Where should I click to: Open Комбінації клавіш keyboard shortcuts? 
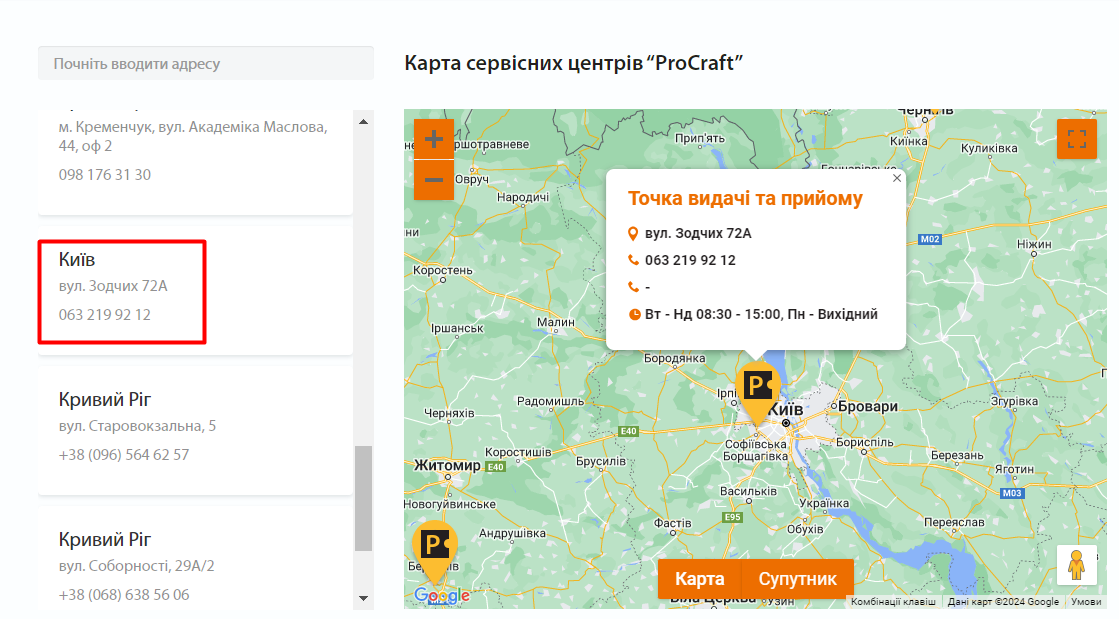[x=893, y=602]
